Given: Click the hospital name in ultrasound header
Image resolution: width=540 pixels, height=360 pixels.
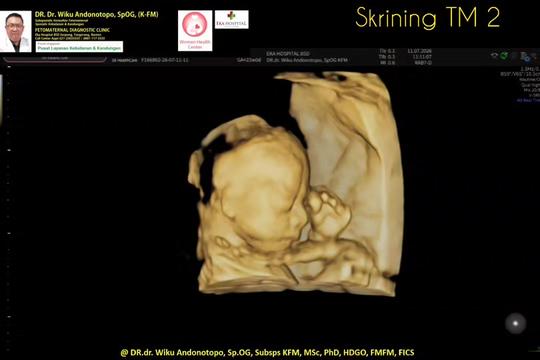Looking at the screenshot, I should point(288,54).
